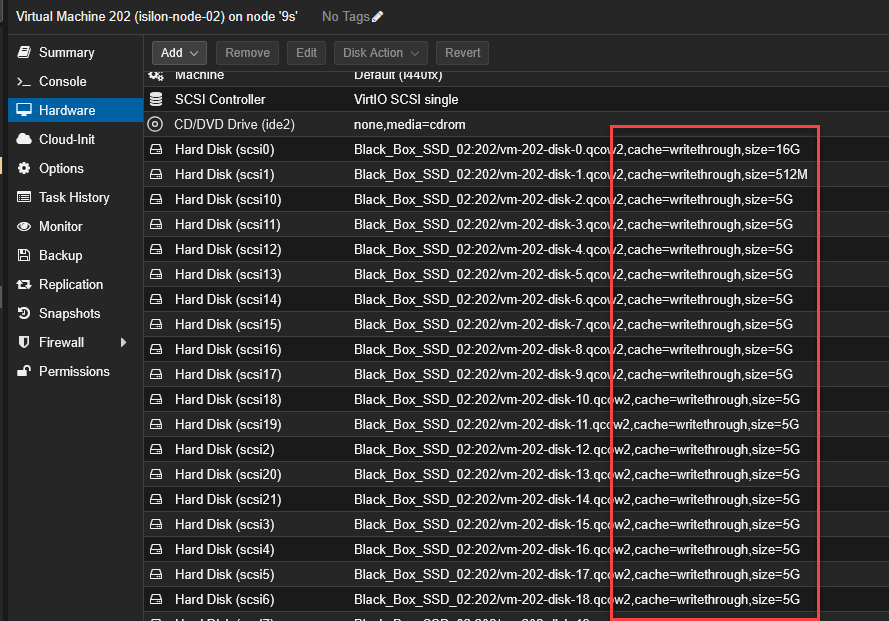Click the Console terminal icon
The width and height of the screenshot is (889, 621).
pos(24,82)
